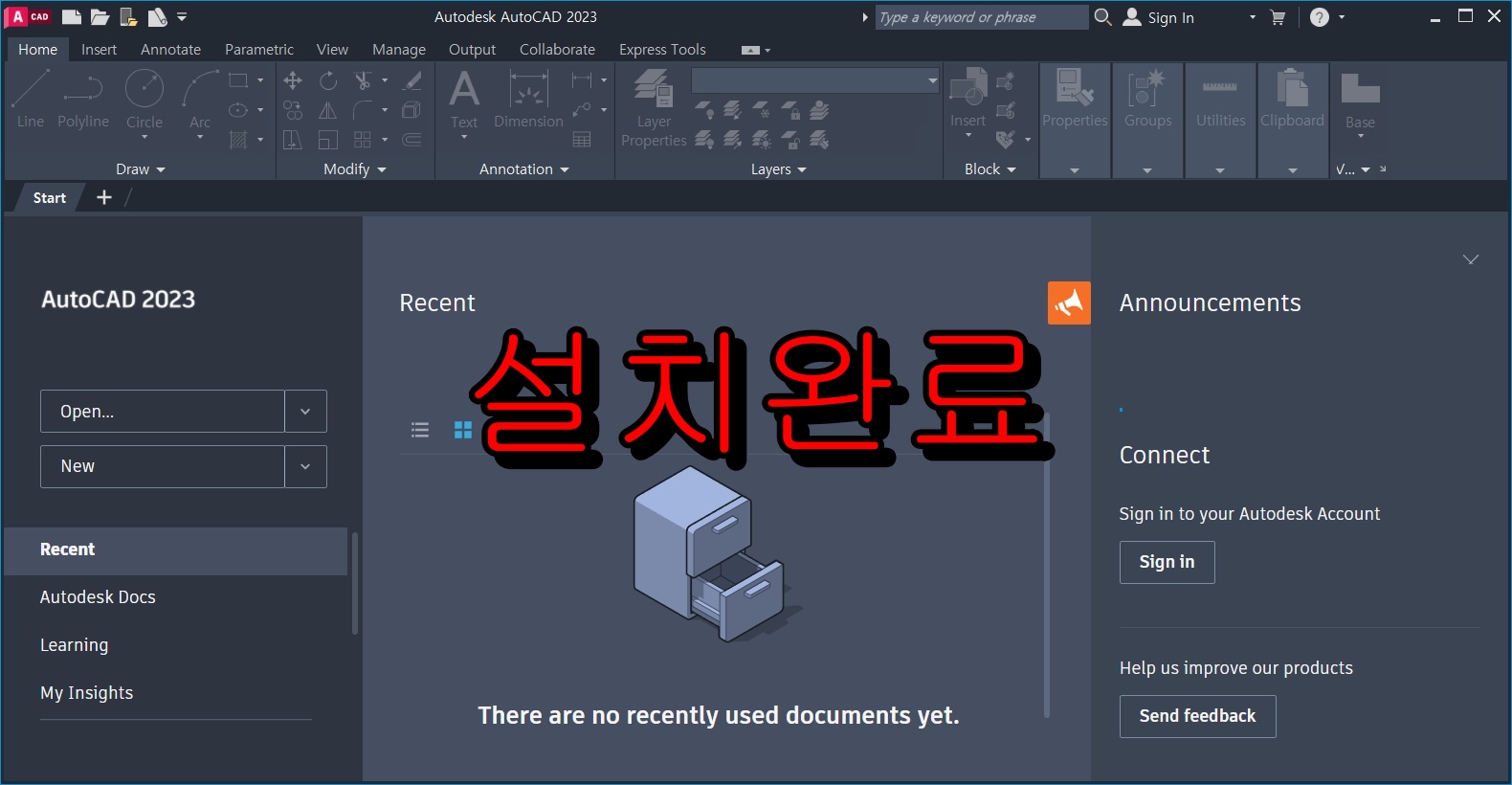Open the AutoCAD application menu logo

(x=29, y=17)
